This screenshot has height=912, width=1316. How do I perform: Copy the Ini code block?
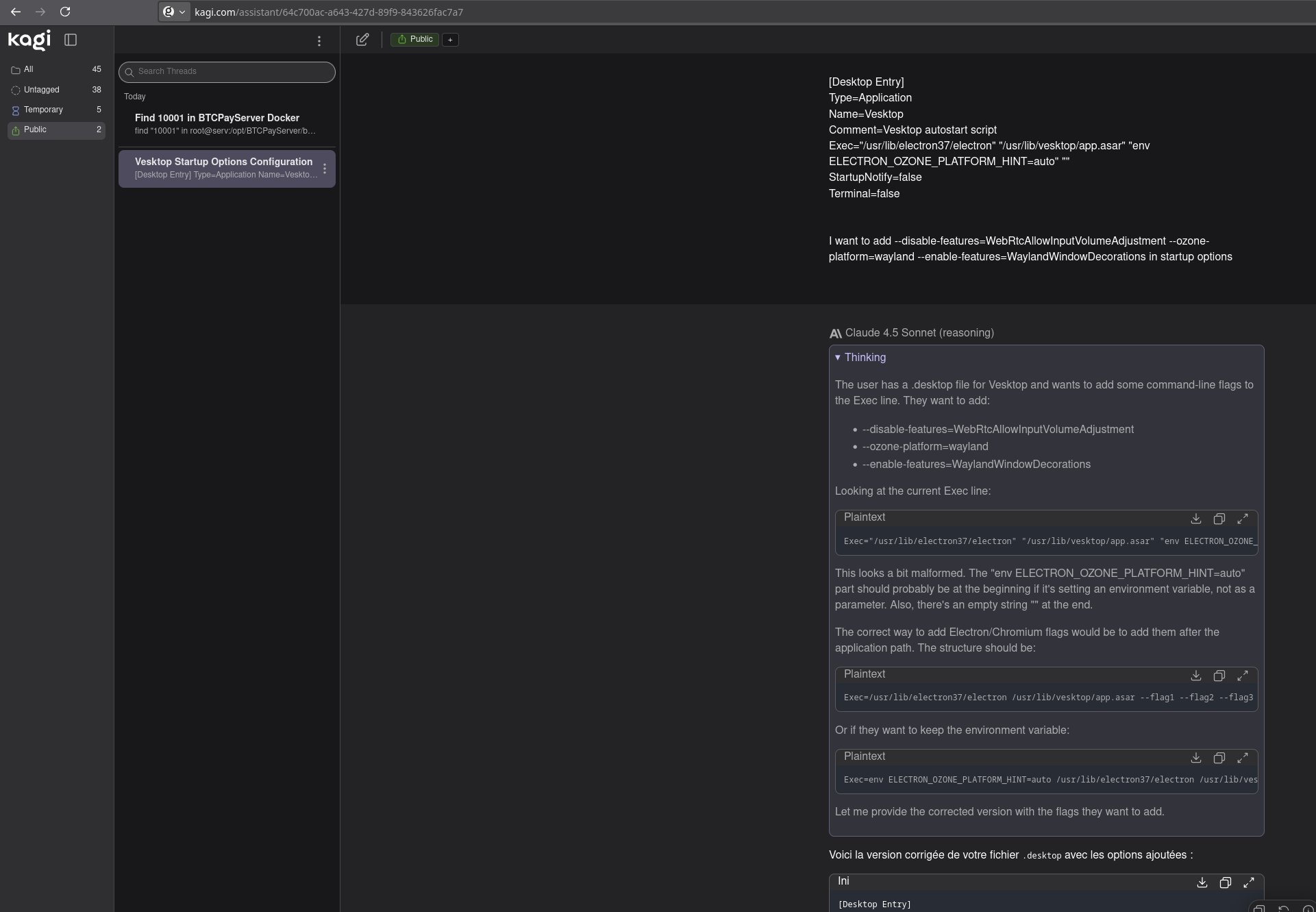pyautogui.click(x=1225, y=883)
